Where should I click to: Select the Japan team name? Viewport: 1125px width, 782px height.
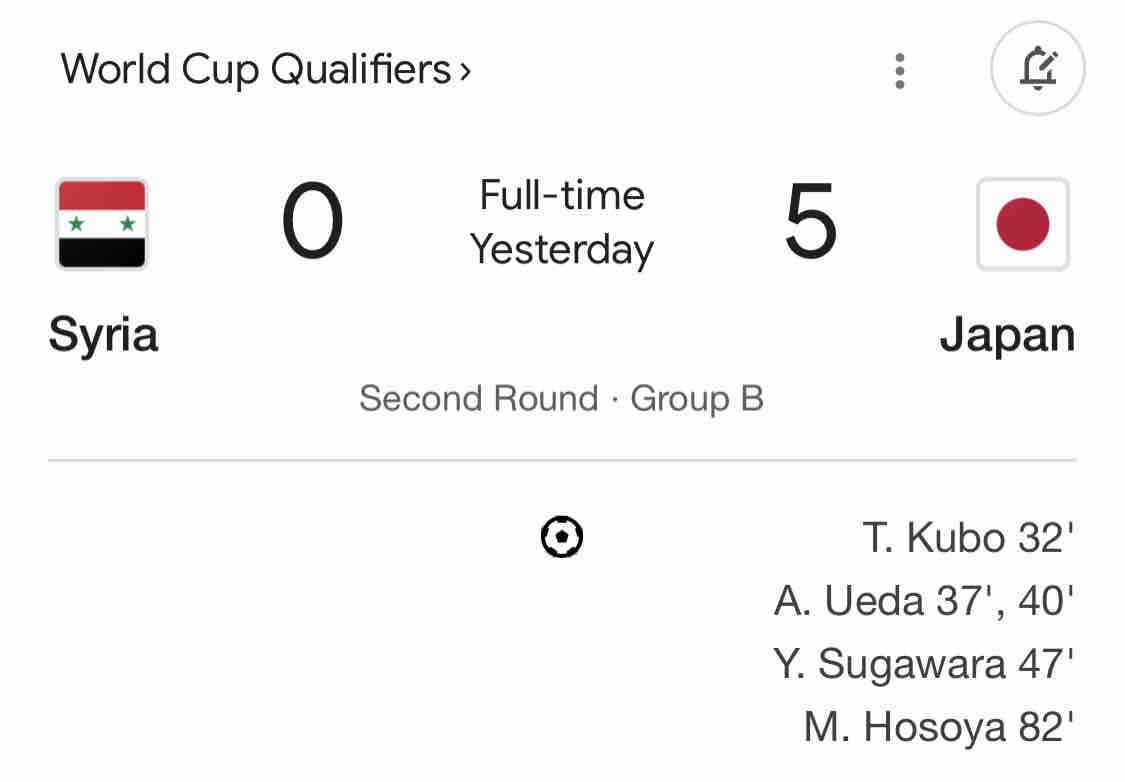1007,336
